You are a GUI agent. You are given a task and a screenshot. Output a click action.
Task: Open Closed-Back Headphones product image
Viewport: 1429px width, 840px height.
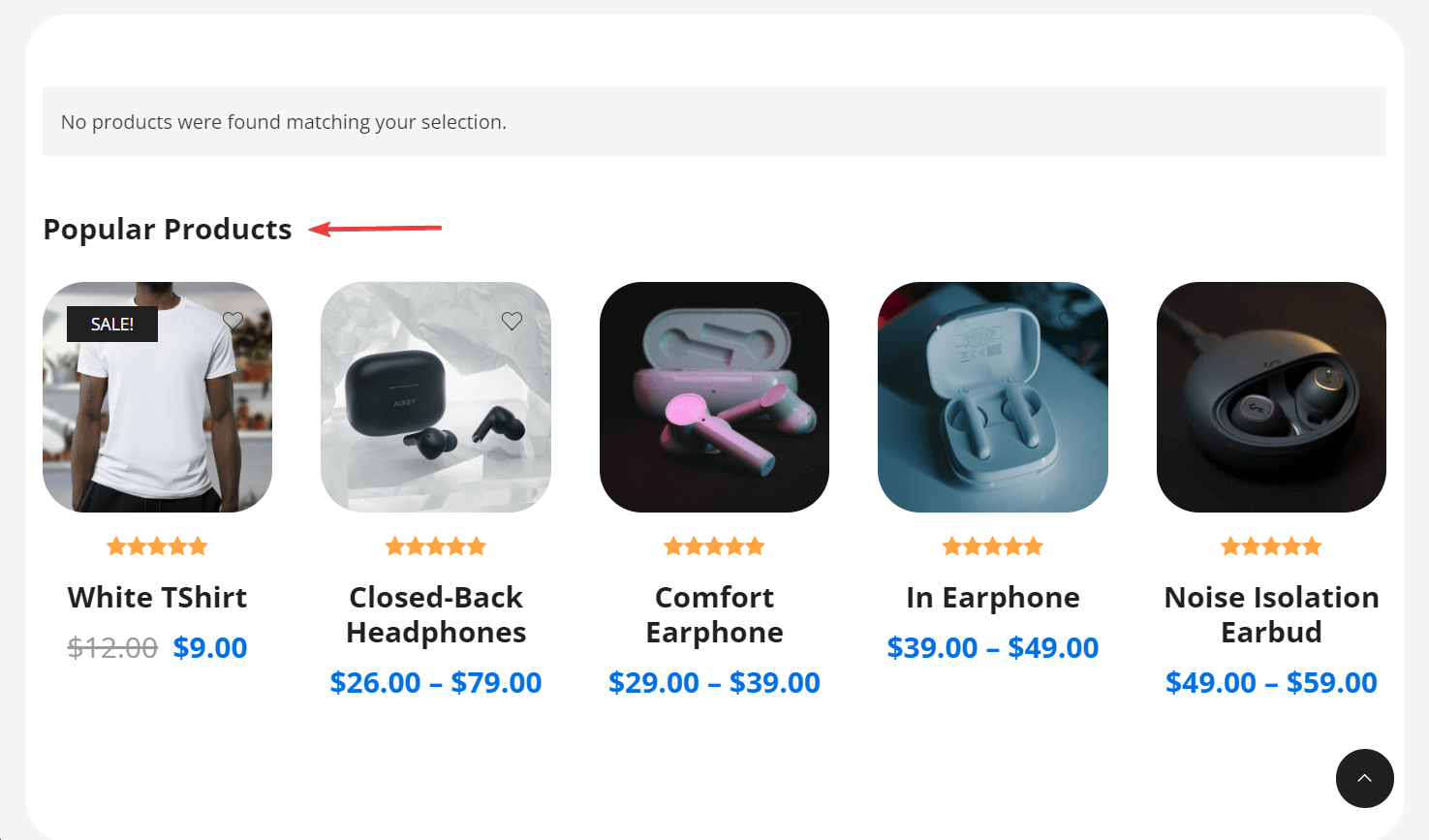pyautogui.click(x=436, y=397)
